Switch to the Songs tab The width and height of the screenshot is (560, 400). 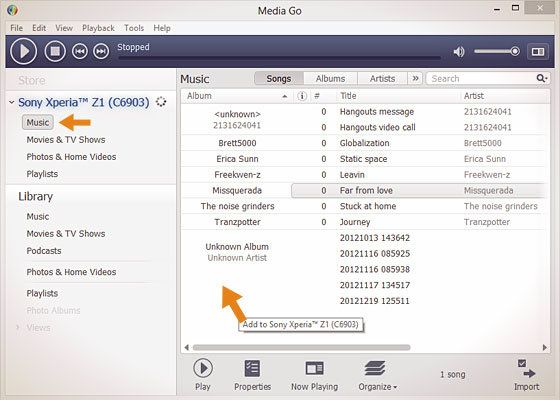(279, 79)
